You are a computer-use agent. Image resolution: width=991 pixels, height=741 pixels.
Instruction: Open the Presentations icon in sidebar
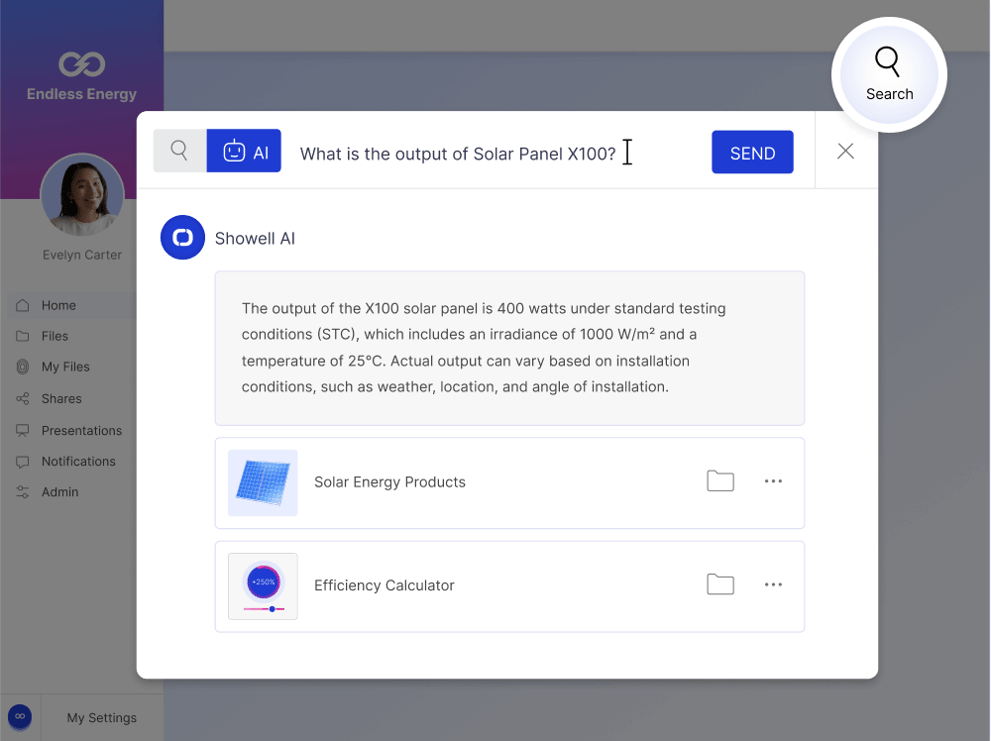24,430
